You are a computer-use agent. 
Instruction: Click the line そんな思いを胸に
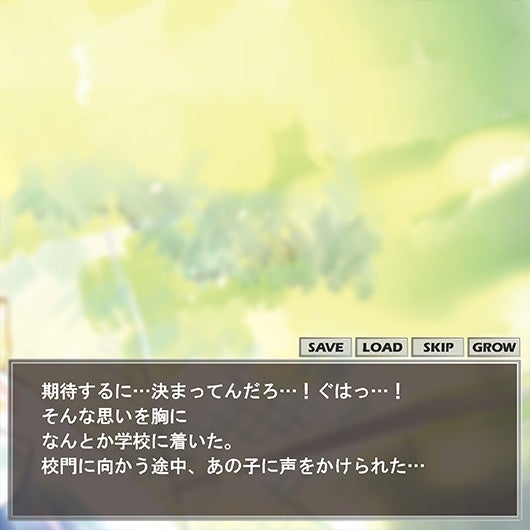(114, 416)
